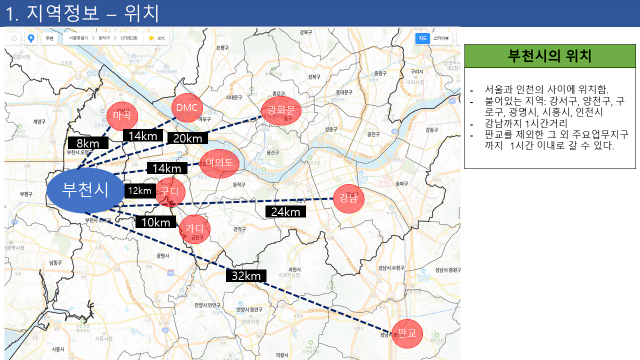Click the blue location pin icon on the map toolbar
Image resolution: width=640 pixels, height=360 pixels.
click(x=31, y=38)
